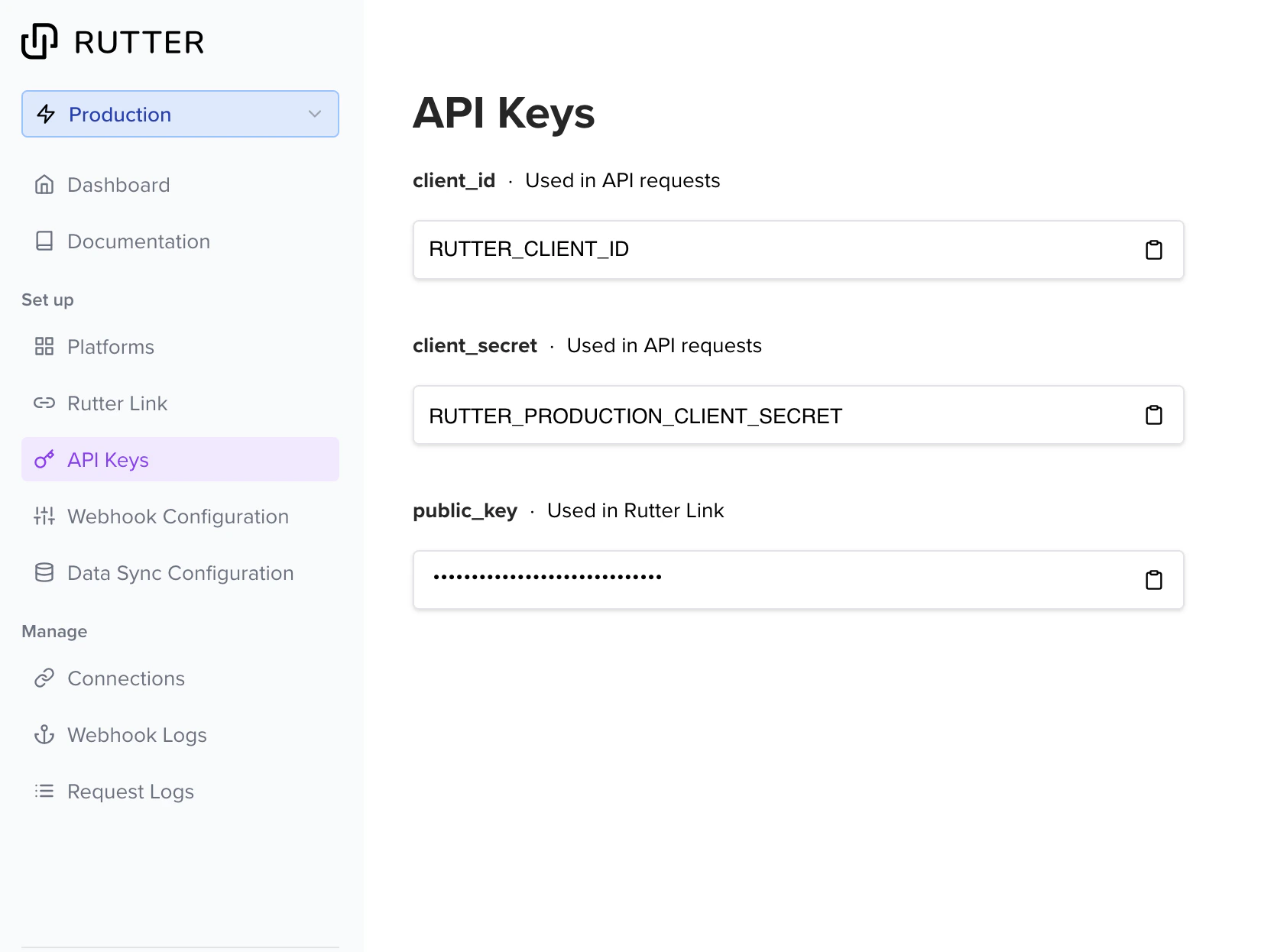Screen dimensions: 1287x952
Task: Click the client_id label
Action: (454, 181)
